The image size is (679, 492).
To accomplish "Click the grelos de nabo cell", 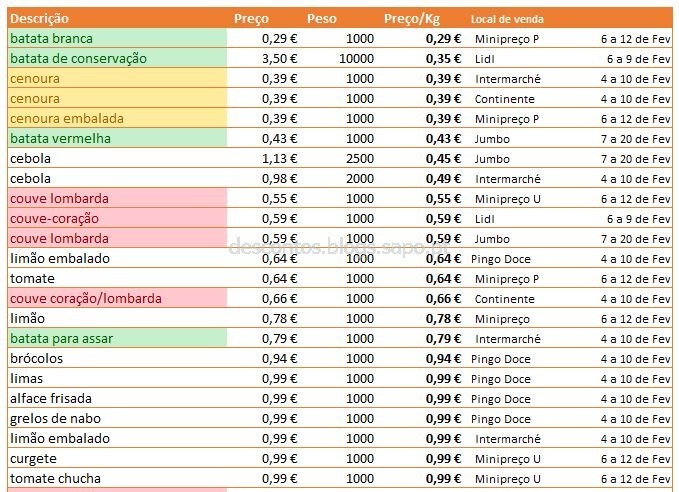I will [x=117, y=419].
